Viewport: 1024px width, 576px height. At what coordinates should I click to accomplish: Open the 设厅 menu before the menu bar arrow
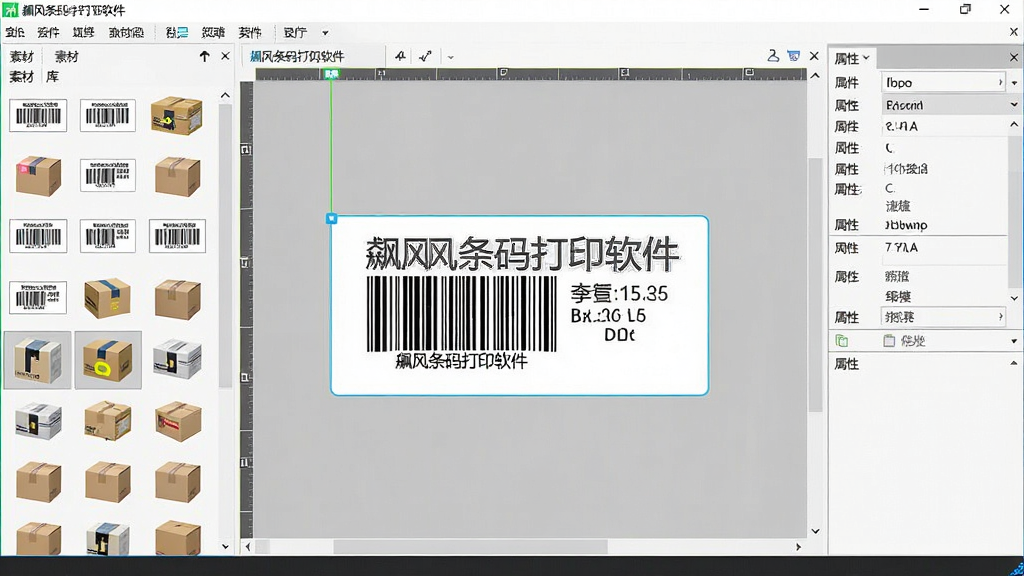click(295, 32)
